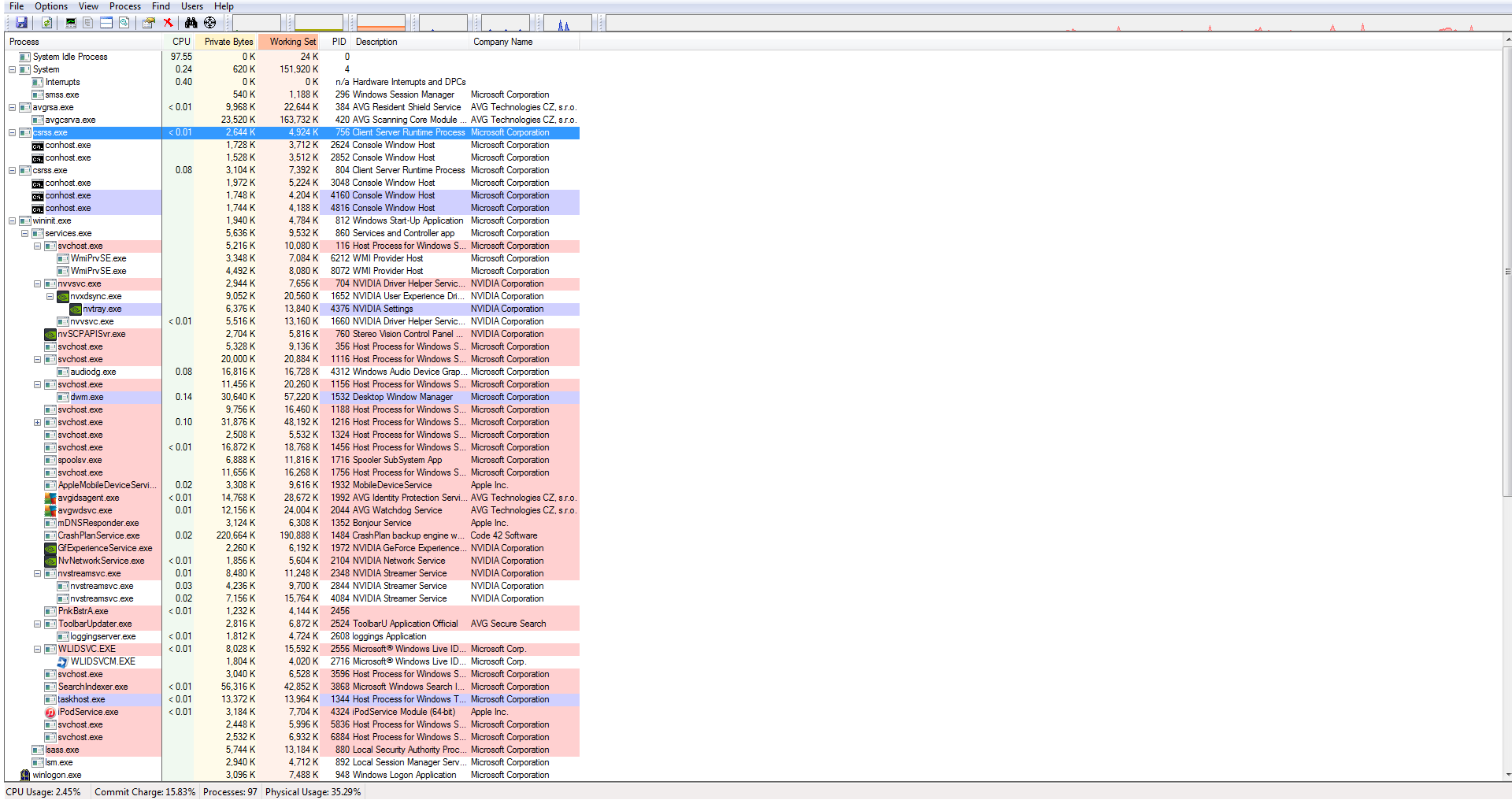Click the NvNetworkService.exe NVIDIA icon
This screenshot has width=1512, height=800.
(51, 561)
